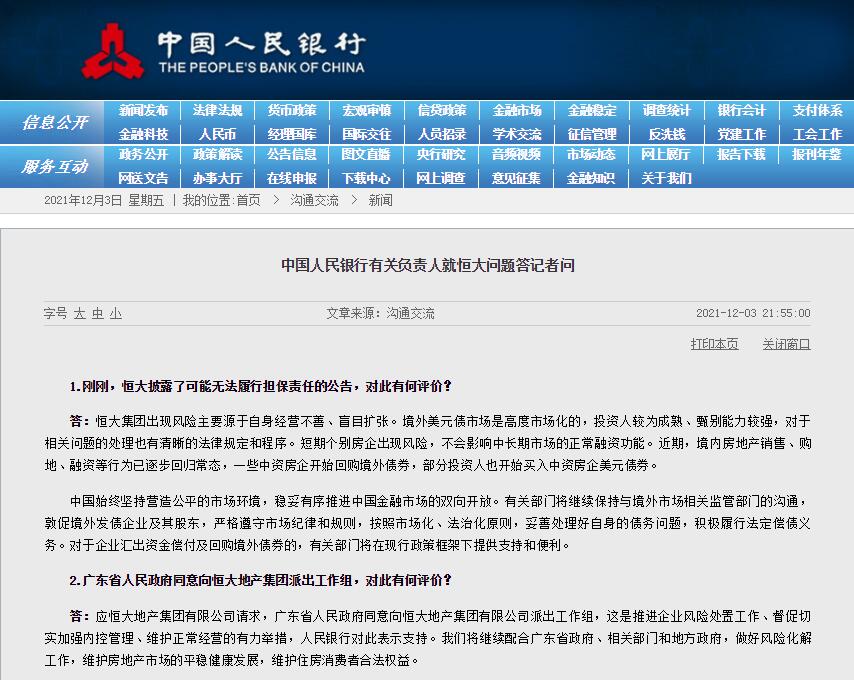854x680 pixels.
Task: Click the 打印本页 link
Action: tap(715, 344)
